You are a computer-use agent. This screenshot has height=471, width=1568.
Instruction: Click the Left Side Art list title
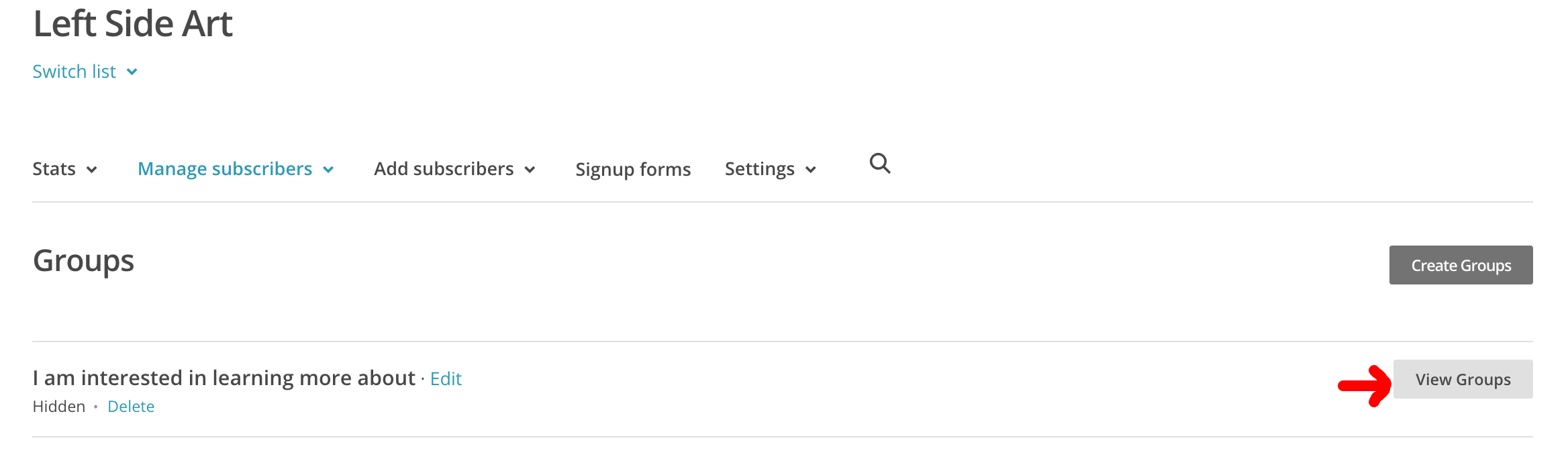[133, 23]
